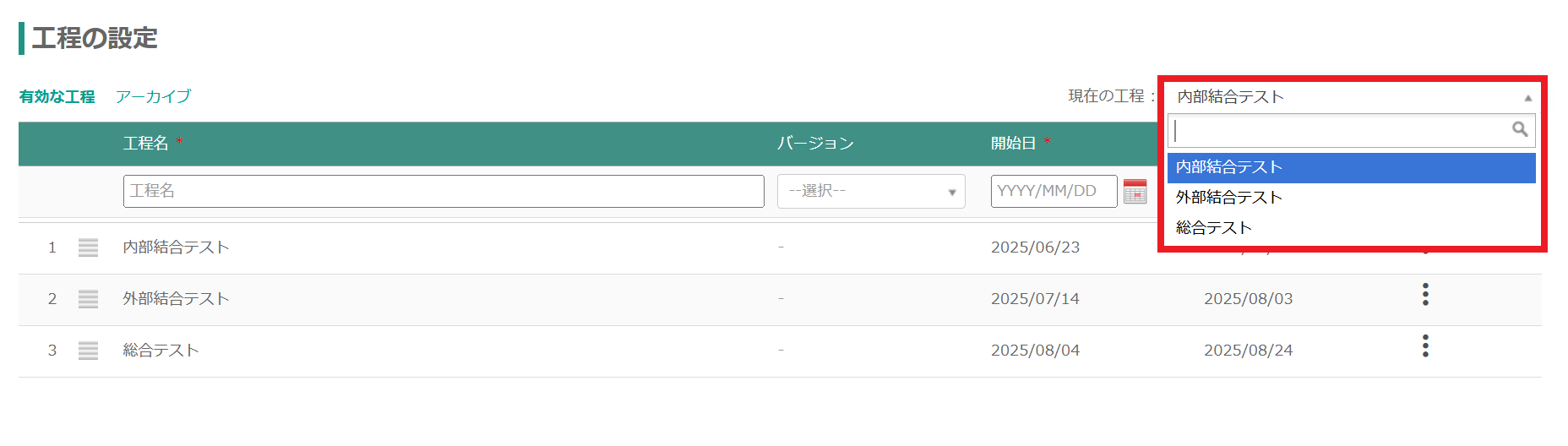Expand the バージョン --選択-- dropdown

coord(870,192)
